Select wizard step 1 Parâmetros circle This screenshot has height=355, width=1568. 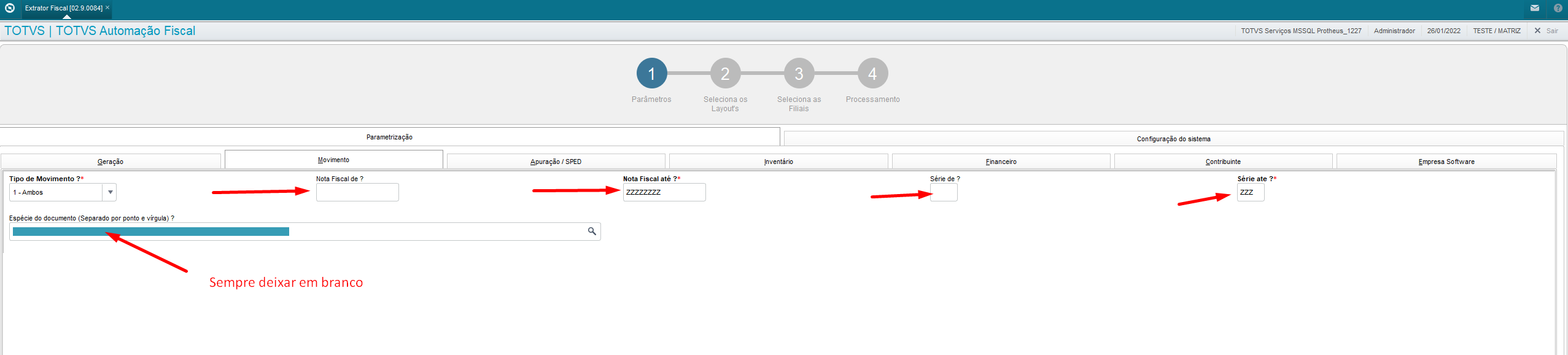tap(651, 73)
